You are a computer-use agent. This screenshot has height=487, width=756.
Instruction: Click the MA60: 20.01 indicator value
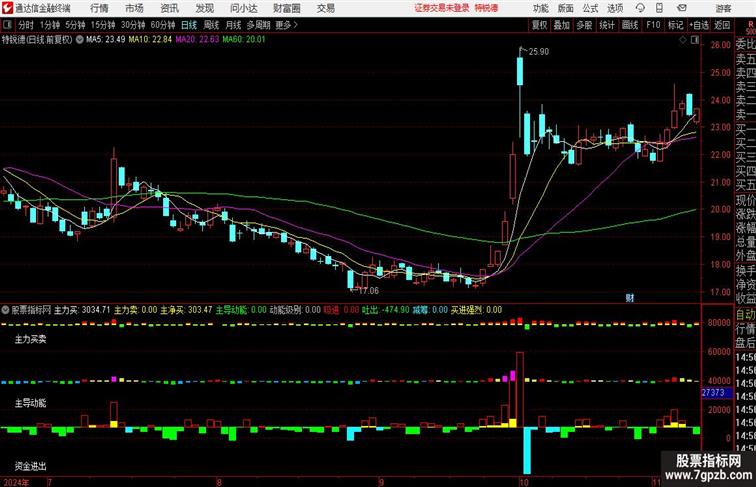[x=244, y=40]
